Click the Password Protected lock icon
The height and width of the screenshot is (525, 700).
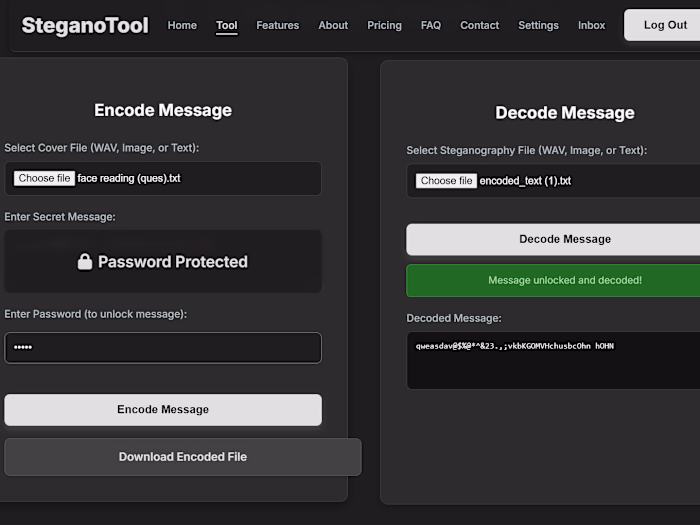(x=85, y=262)
